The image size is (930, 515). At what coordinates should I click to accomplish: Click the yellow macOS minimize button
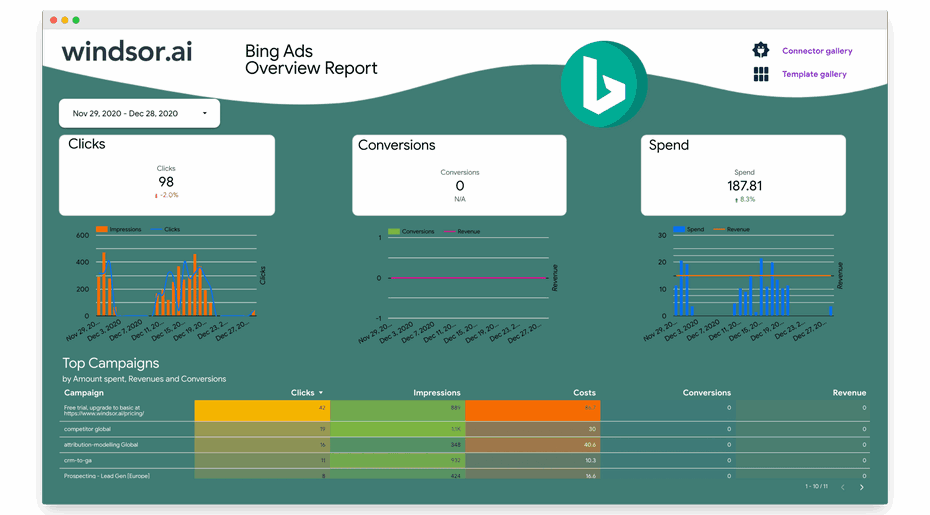point(65,20)
